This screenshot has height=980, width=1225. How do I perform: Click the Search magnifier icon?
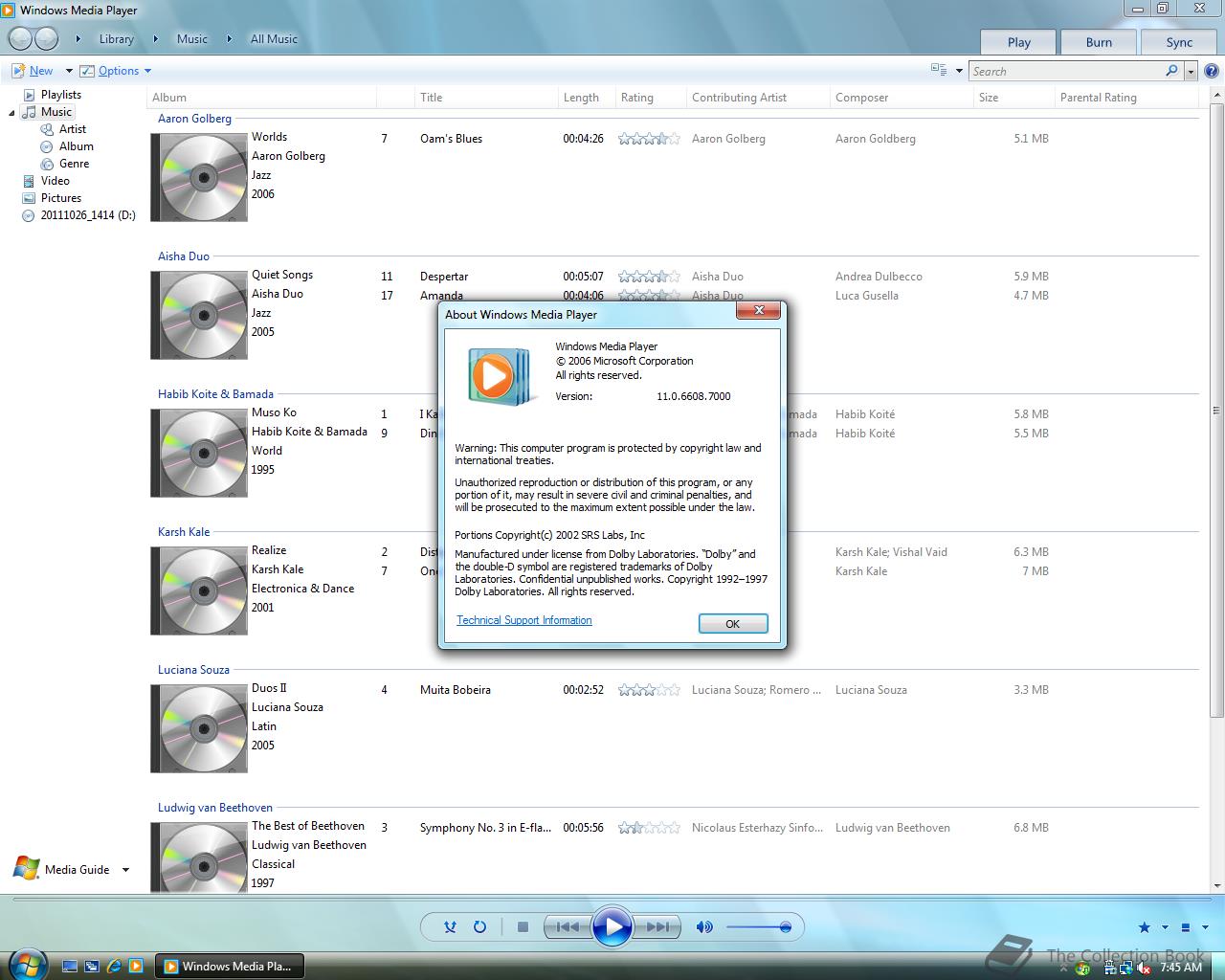[1171, 71]
